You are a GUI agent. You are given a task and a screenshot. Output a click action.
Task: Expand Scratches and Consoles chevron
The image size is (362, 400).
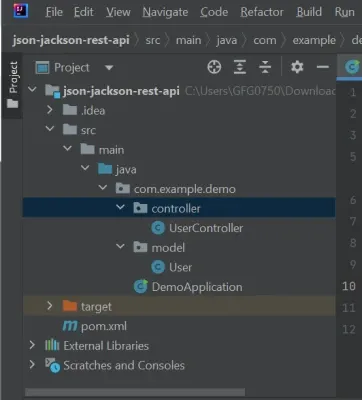point(32,364)
